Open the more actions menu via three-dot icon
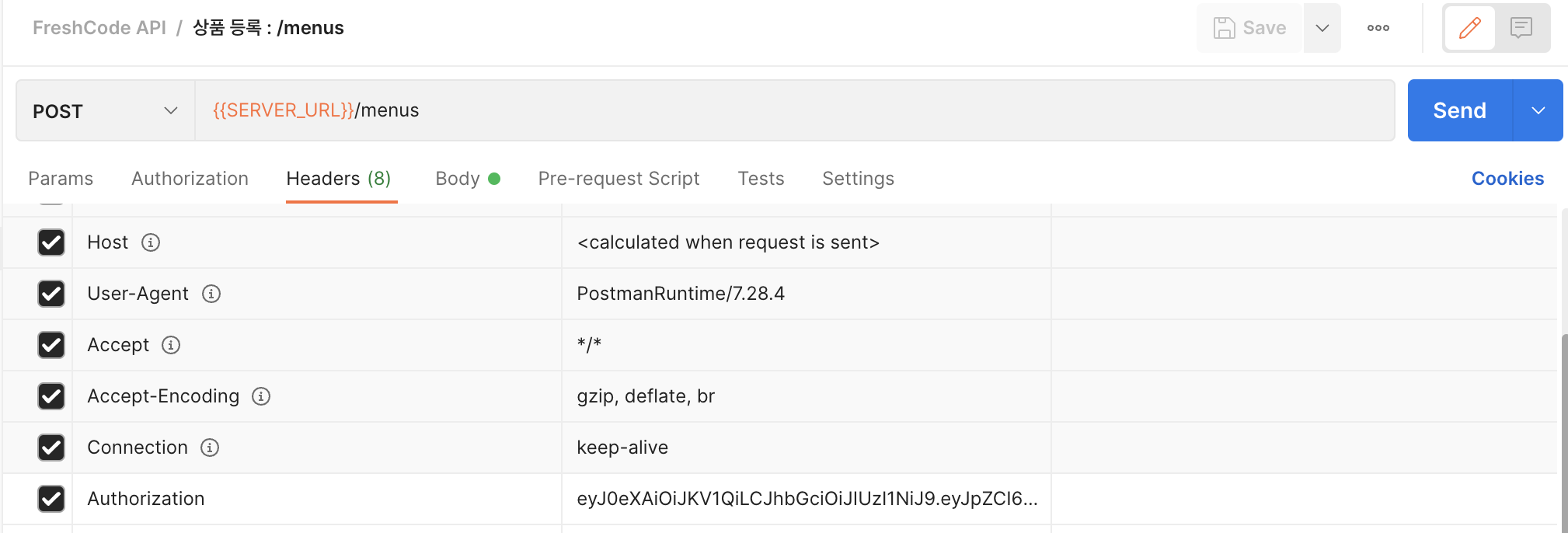 click(1378, 27)
